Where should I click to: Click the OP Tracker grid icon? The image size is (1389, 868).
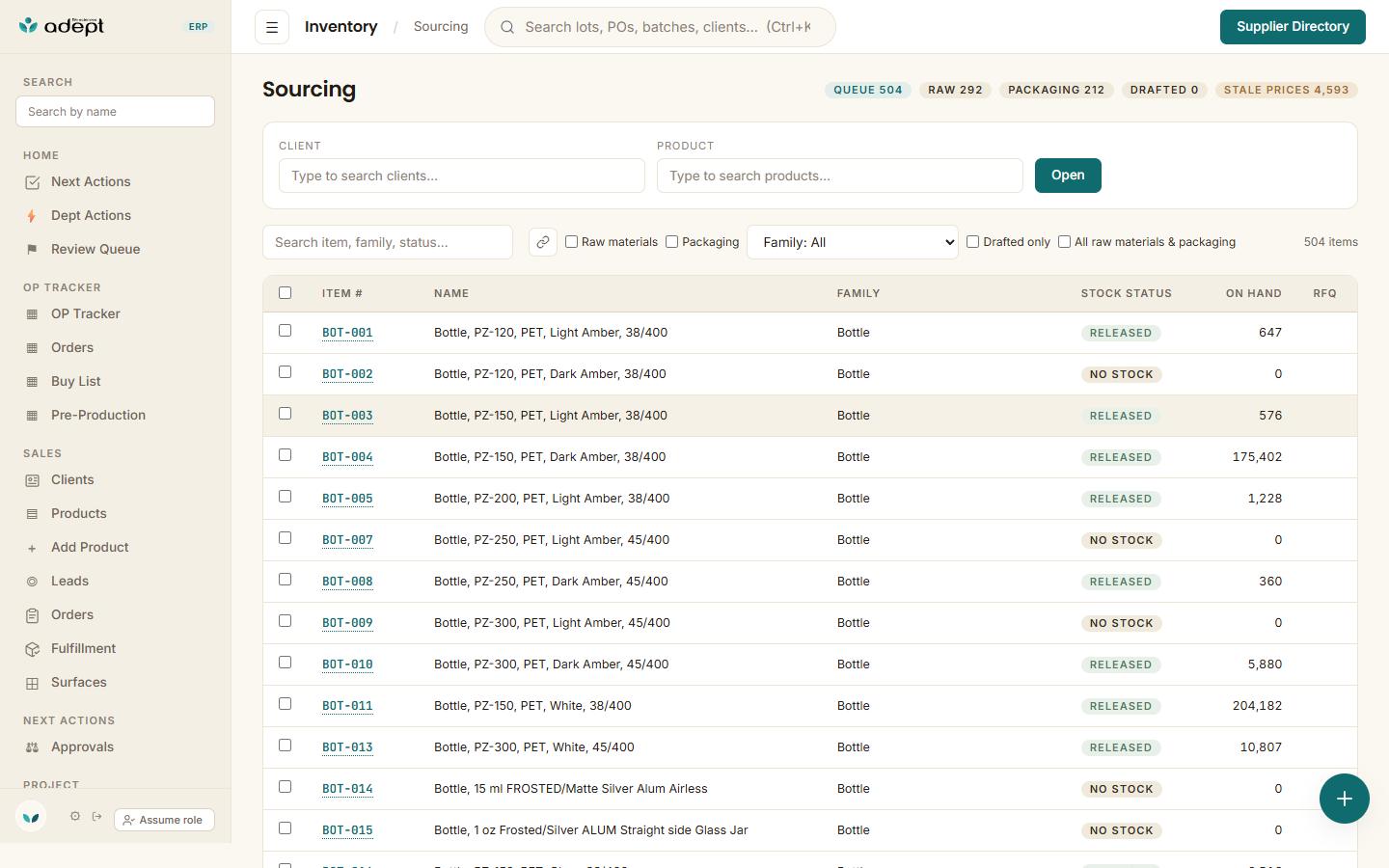[x=32, y=314]
